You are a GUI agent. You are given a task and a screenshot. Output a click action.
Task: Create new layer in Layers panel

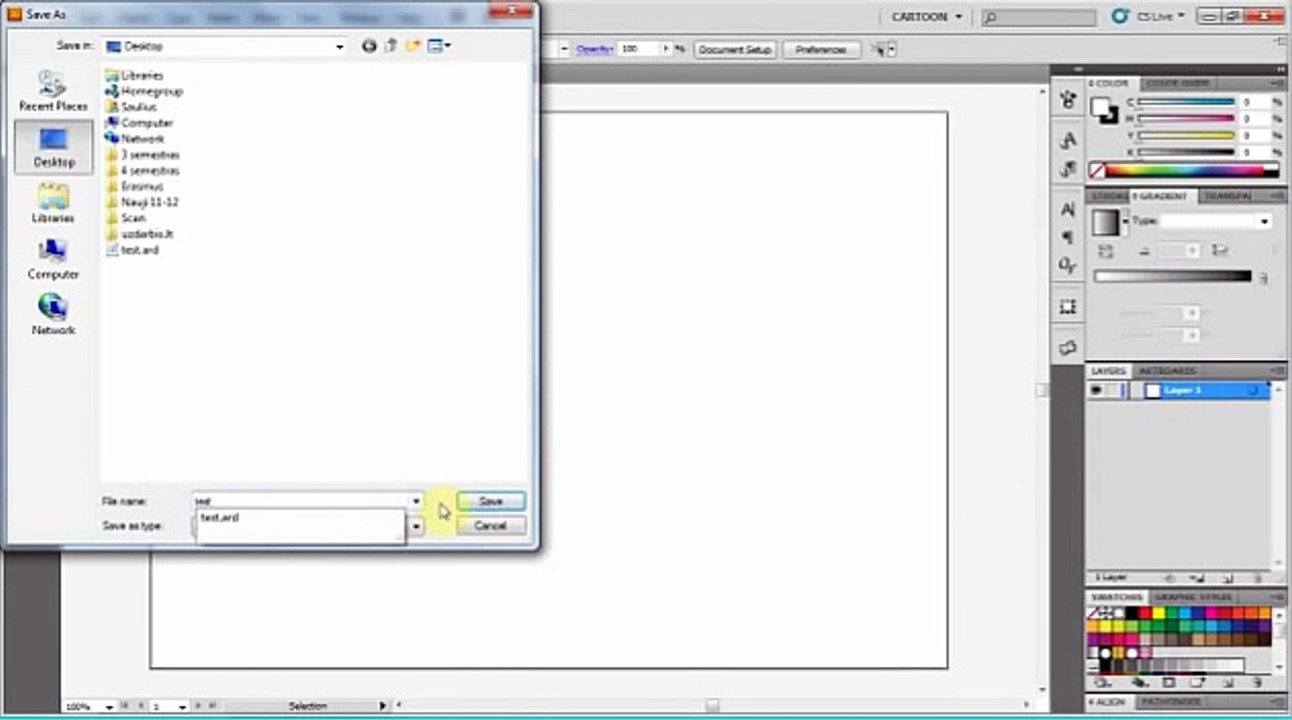[x=1228, y=578]
